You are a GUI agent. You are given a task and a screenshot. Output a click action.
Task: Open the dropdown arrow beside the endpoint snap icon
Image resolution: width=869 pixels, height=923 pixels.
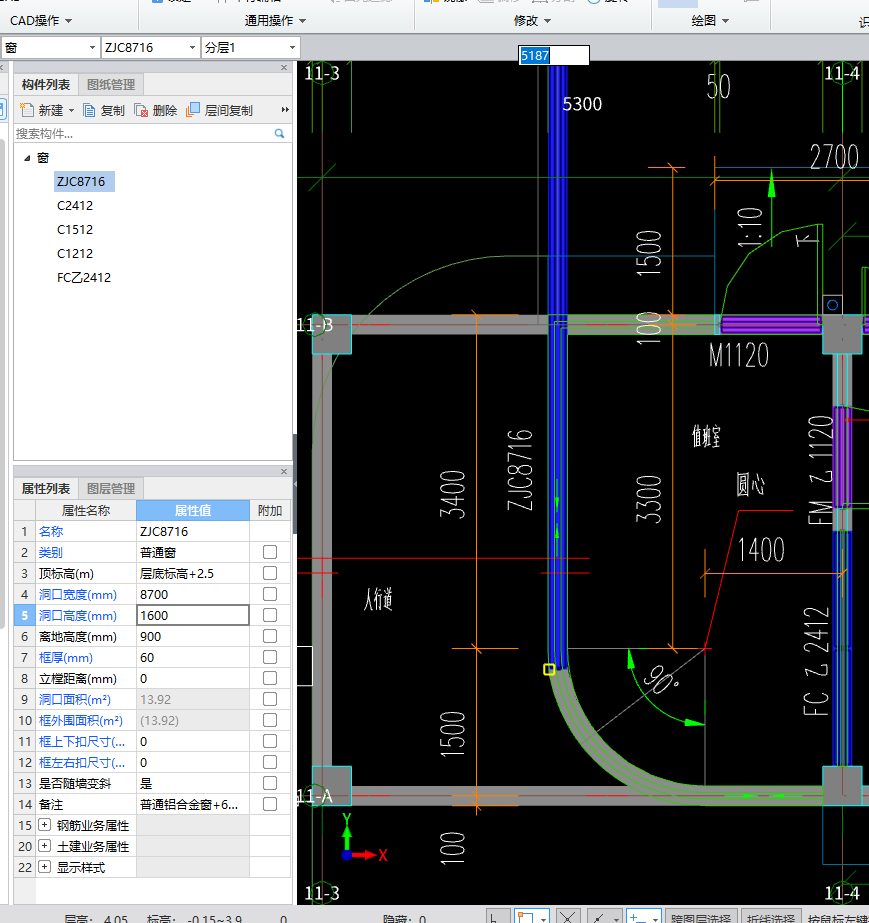coord(543,918)
